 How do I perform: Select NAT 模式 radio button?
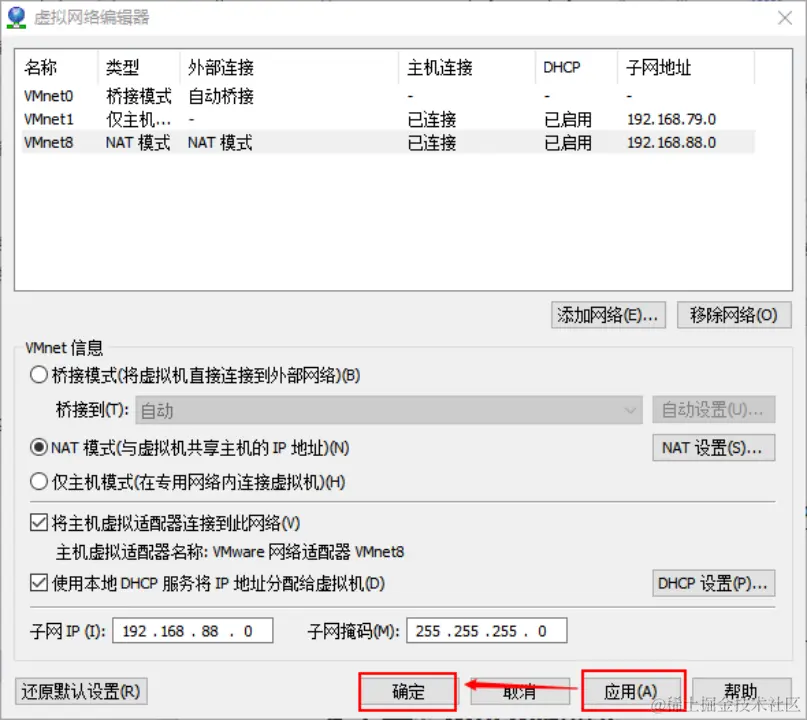tap(39, 448)
